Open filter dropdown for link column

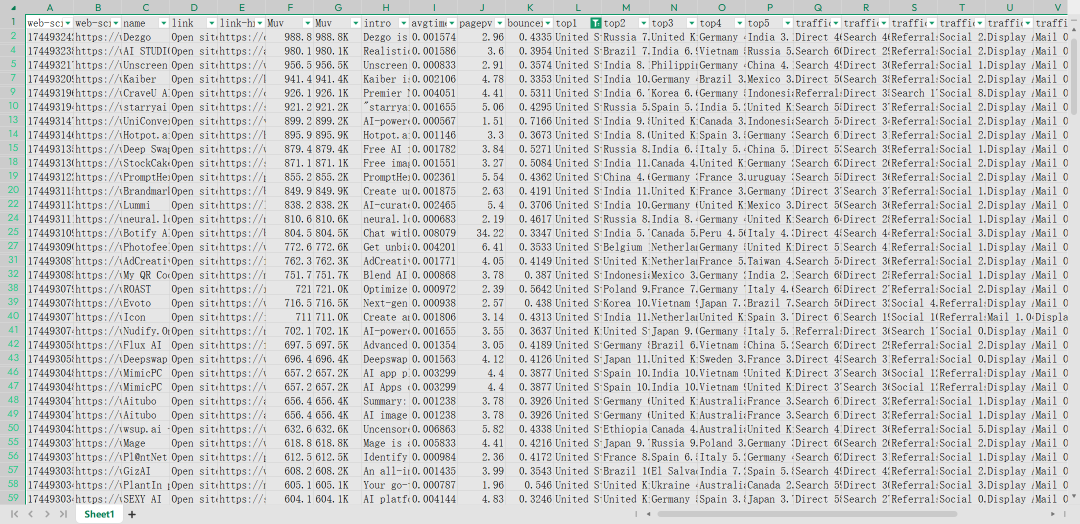coord(211,23)
